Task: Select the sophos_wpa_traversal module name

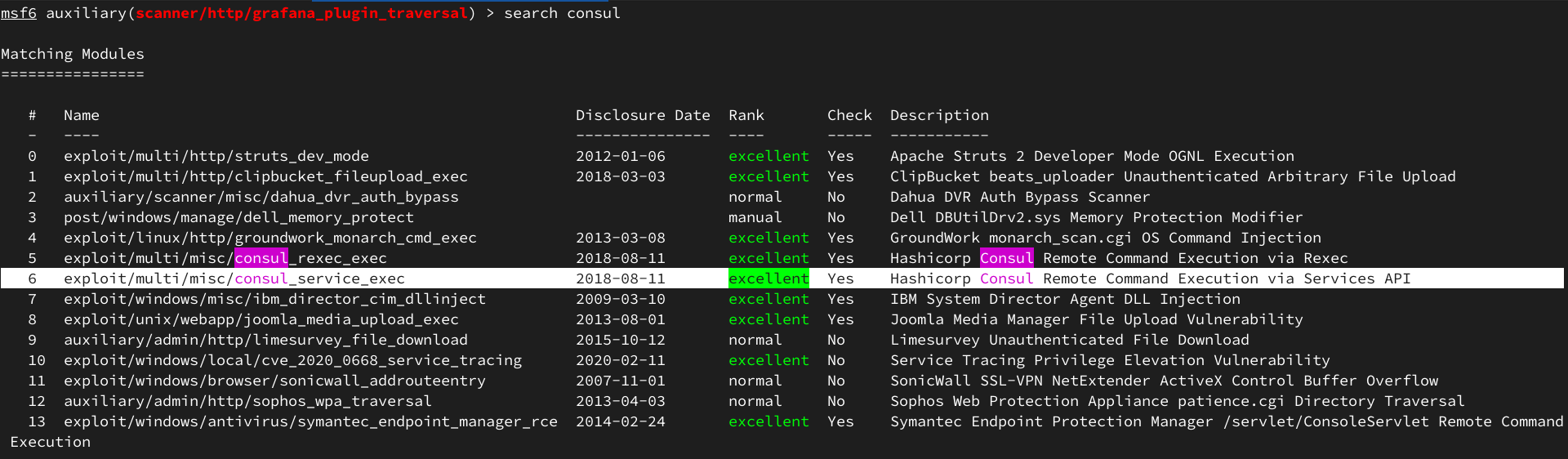Action: tap(247, 401)
